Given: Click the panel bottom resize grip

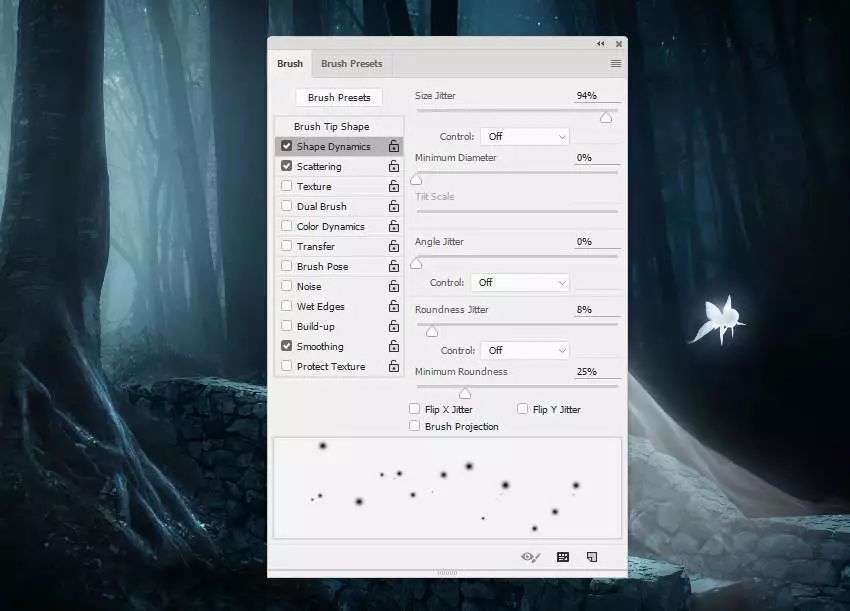Looking at the screenshot, I should pos(447,573).
